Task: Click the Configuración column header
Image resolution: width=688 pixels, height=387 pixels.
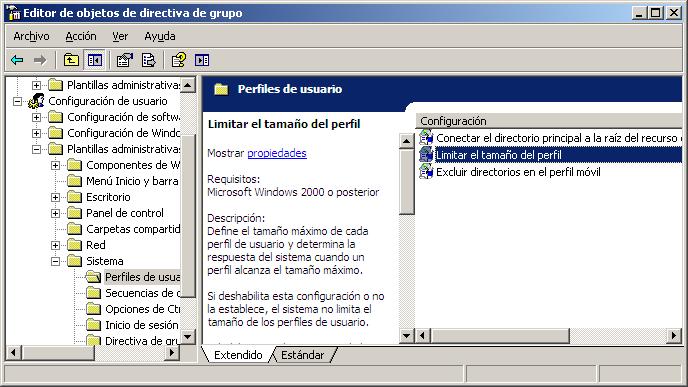Action: [548, 121]
